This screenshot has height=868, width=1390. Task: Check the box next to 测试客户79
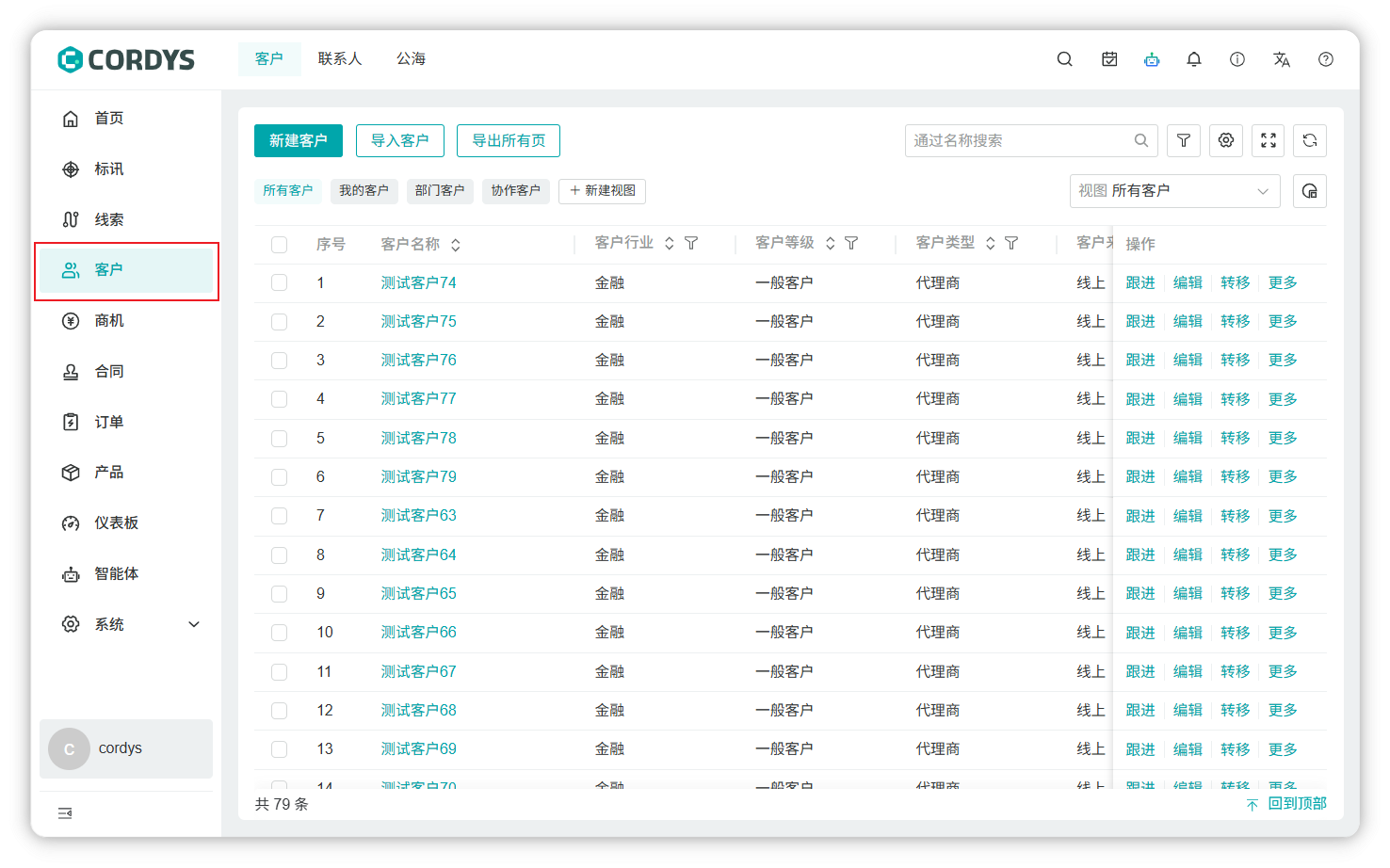(x=280, y=477)
